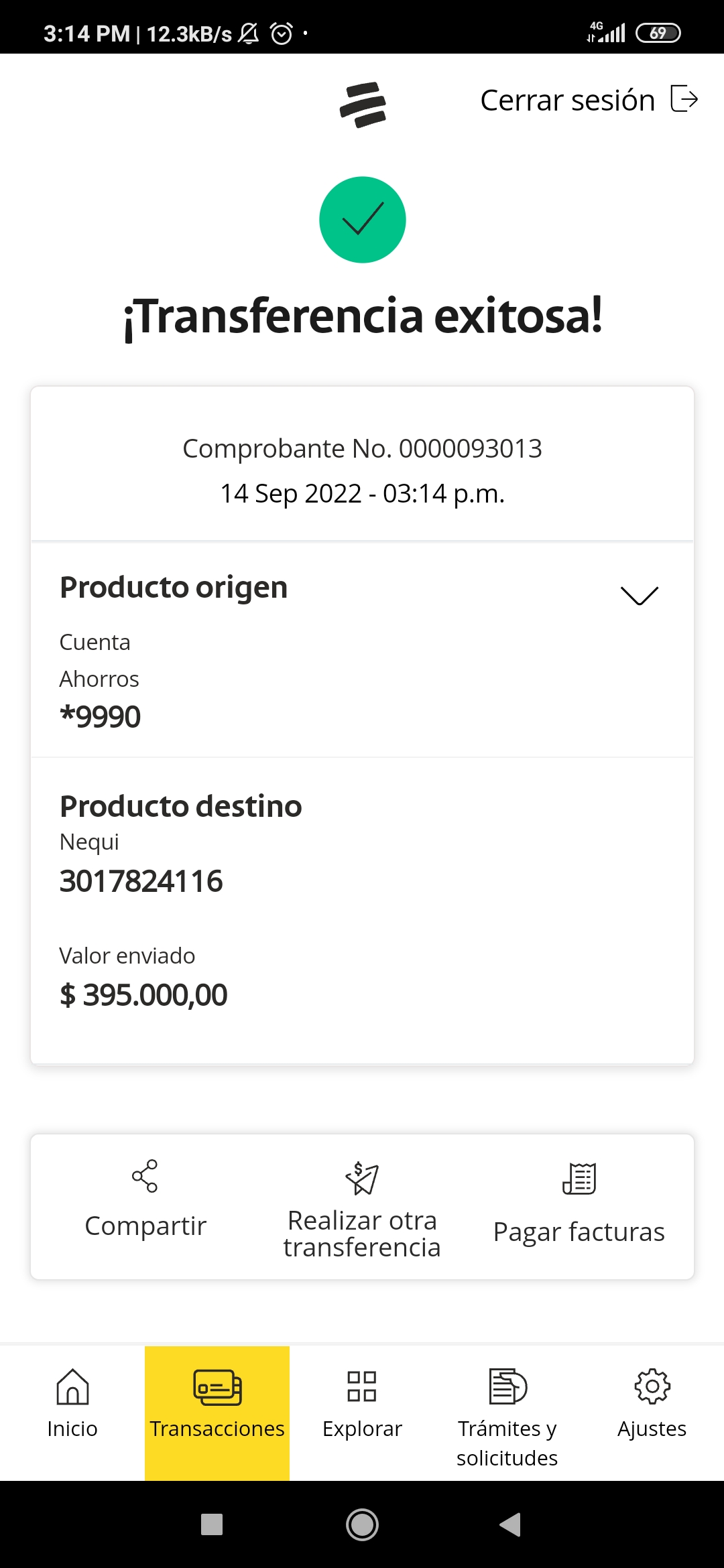Viewport: 724px width, 1568px height.
Task: Tap the bill receipt icon
Action: (579, 1179)
